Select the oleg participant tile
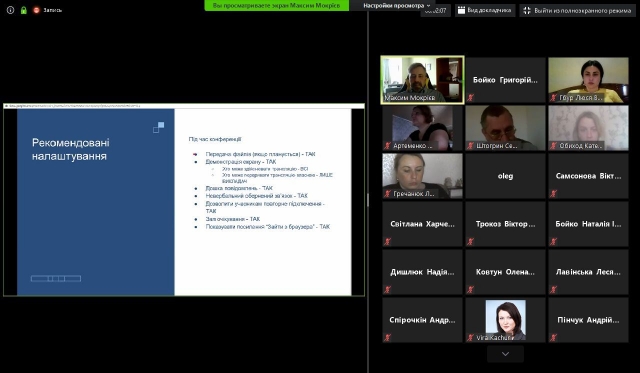Screen dimensions: 640x373 click(x=505, y=176)
